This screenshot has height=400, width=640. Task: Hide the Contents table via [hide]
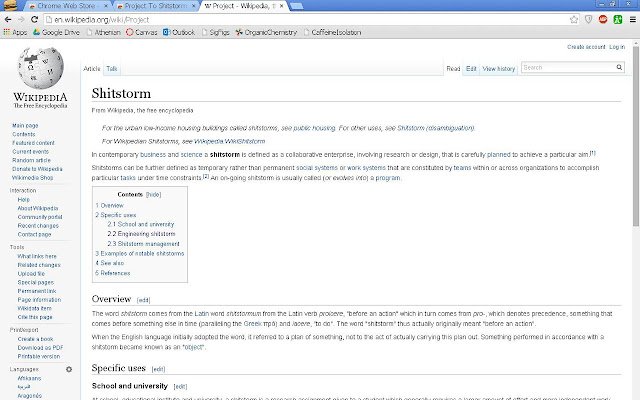[x=153, y=195]
